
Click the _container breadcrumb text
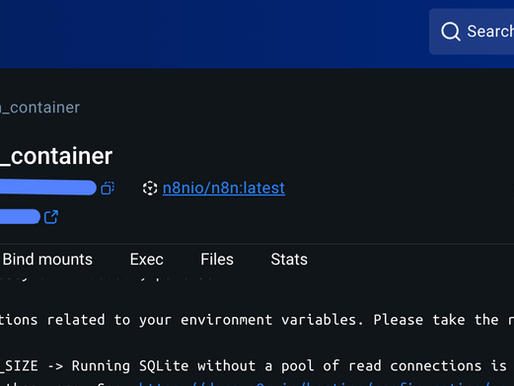pyautogui.click(x=40, y=108)
